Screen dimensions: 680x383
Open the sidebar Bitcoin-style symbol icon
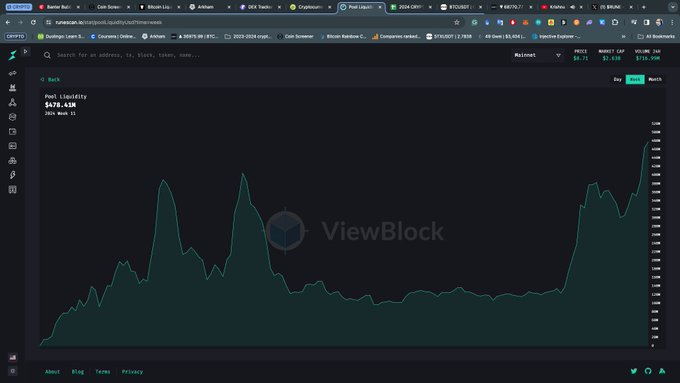(x=13, y=175)
